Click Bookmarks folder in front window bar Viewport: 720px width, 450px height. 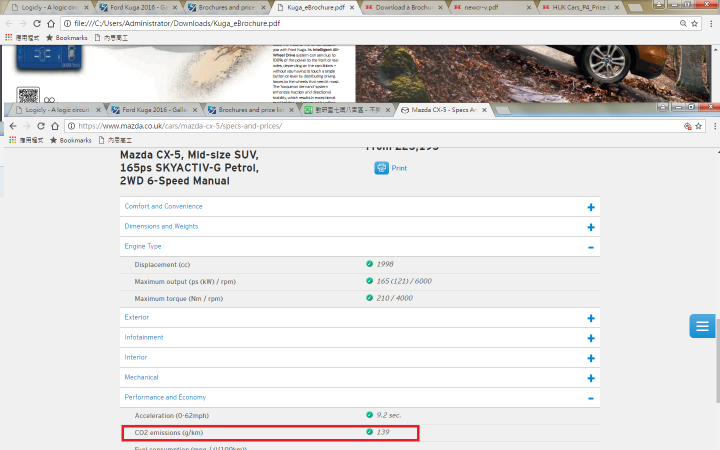pyautogui.click(x=71, y=140)
